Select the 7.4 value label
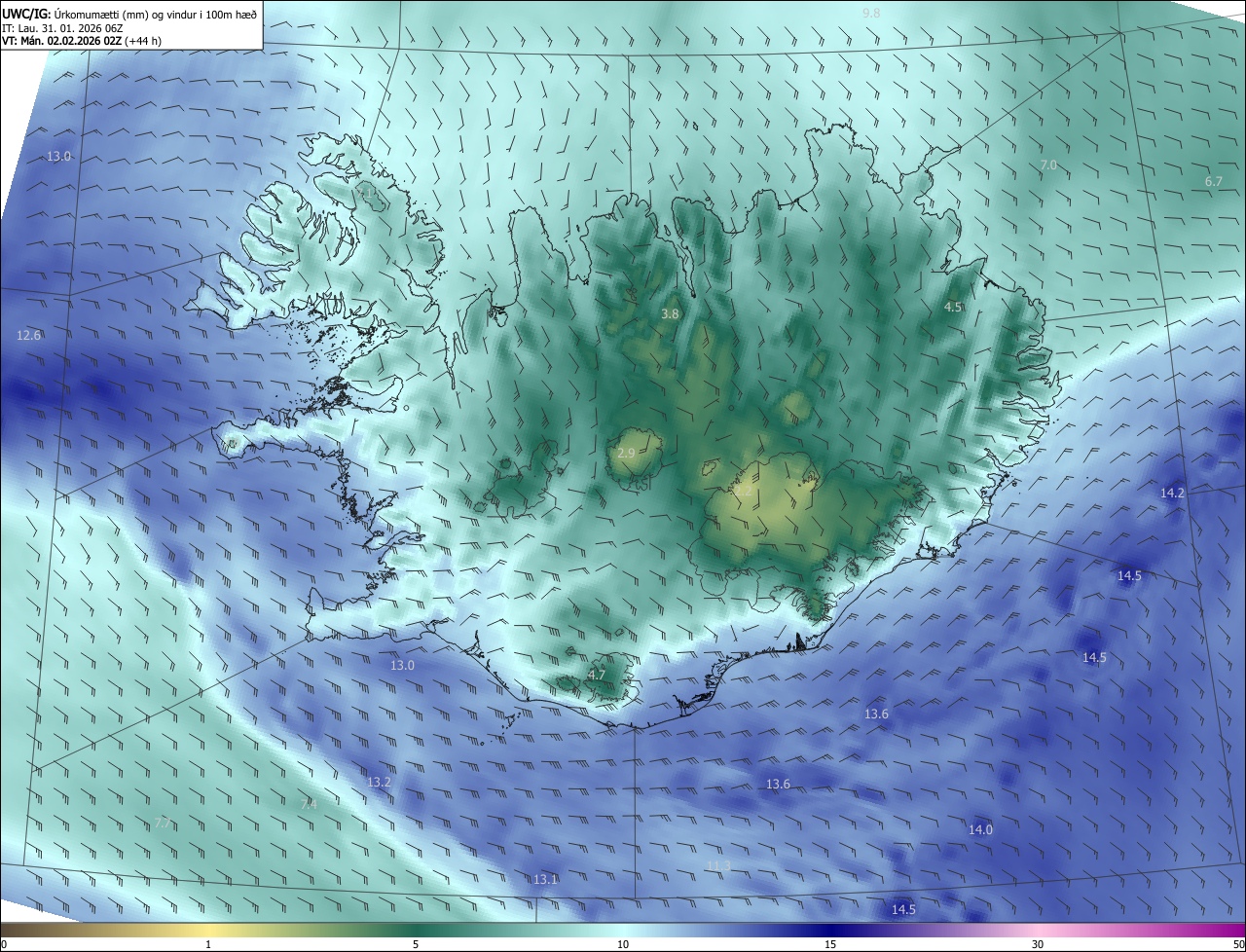The width and height of the screenshot is (1246, 952). [x=309, y=805]
